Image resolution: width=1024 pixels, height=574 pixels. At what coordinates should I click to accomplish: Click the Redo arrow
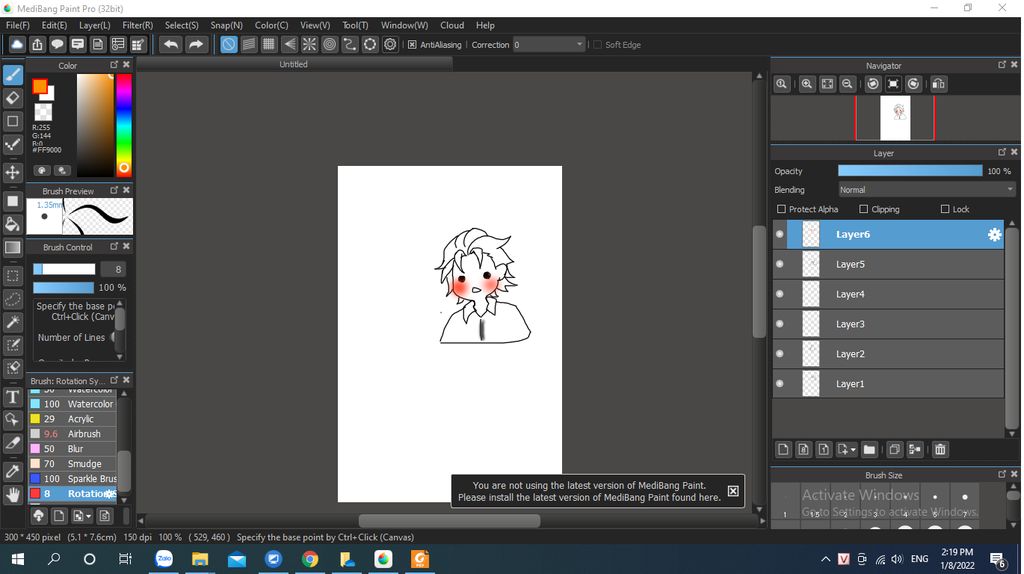tap(195, 44)
